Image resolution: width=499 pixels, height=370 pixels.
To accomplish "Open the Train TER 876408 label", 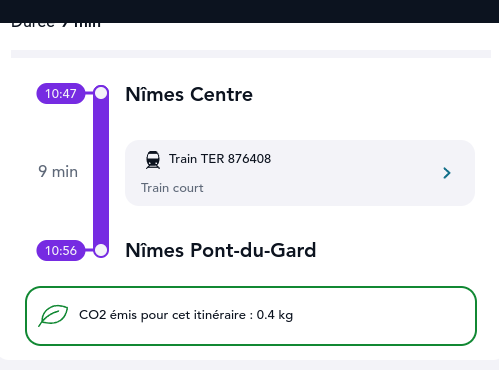I will [x=220, y=159].
